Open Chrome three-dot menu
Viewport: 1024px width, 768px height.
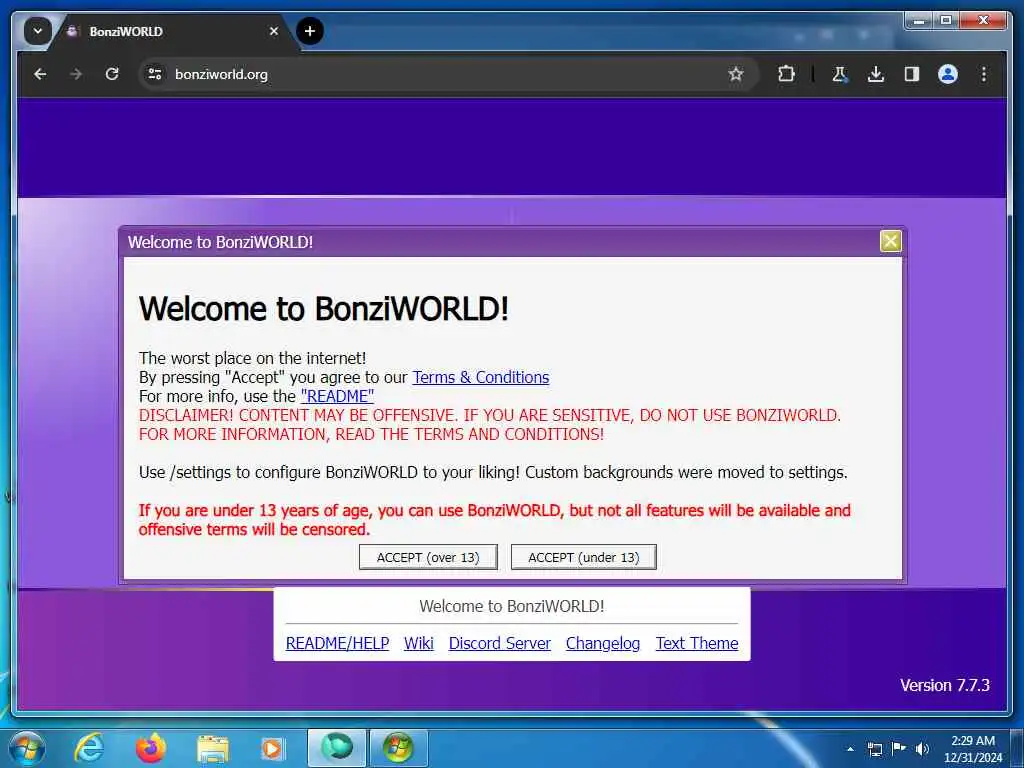[984, 74]
